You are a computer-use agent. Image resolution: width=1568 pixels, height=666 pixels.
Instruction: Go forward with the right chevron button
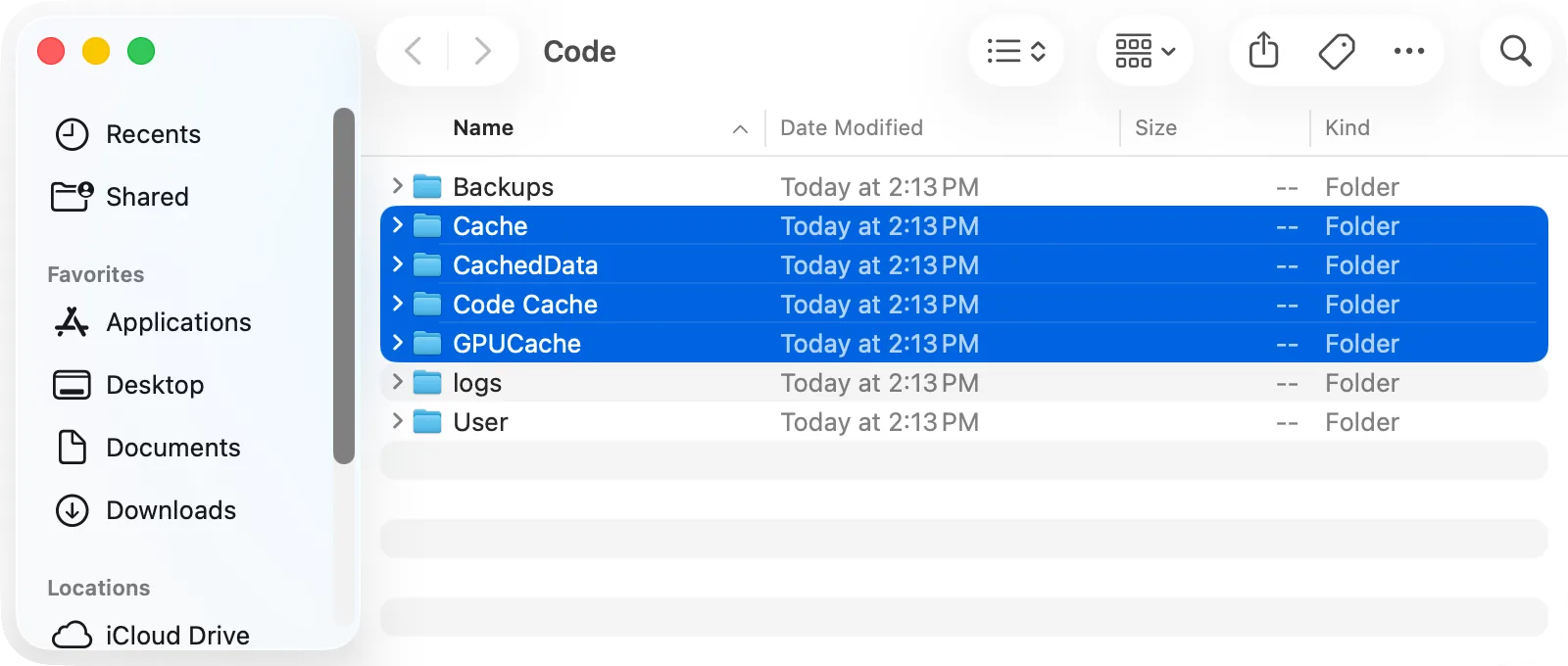482,51
